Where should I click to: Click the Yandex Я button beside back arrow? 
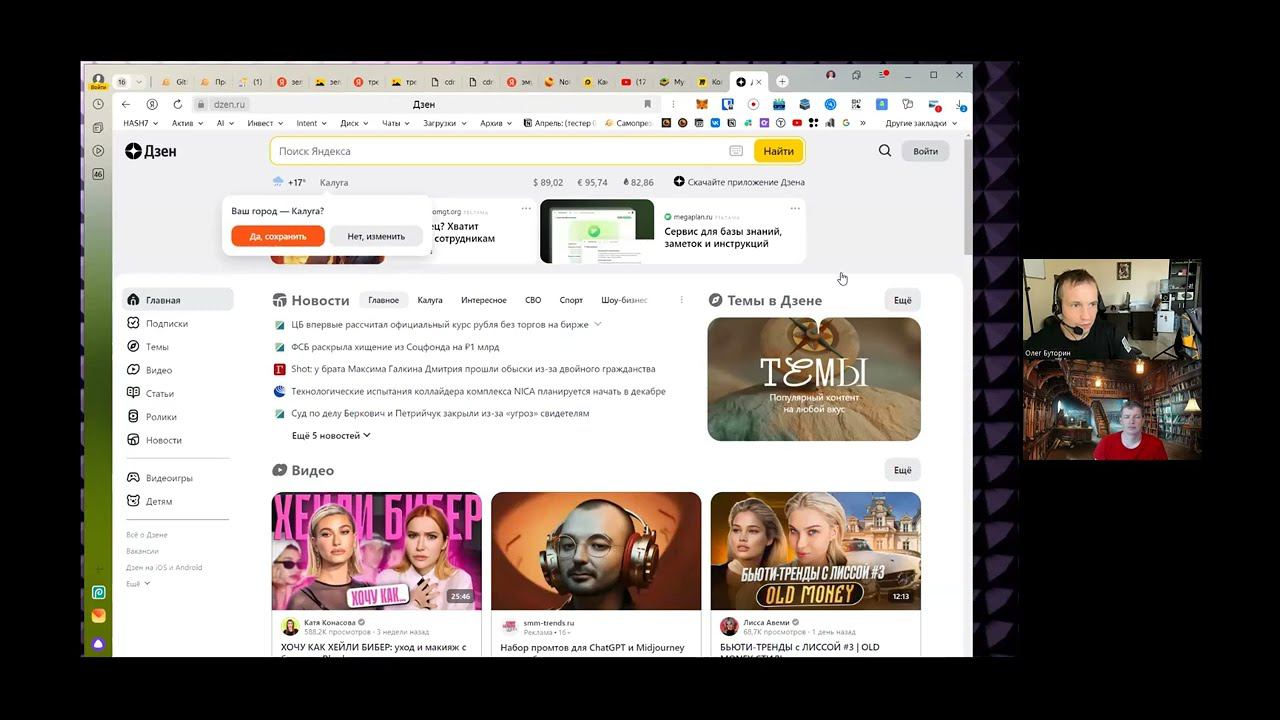[x=152, y=104]
